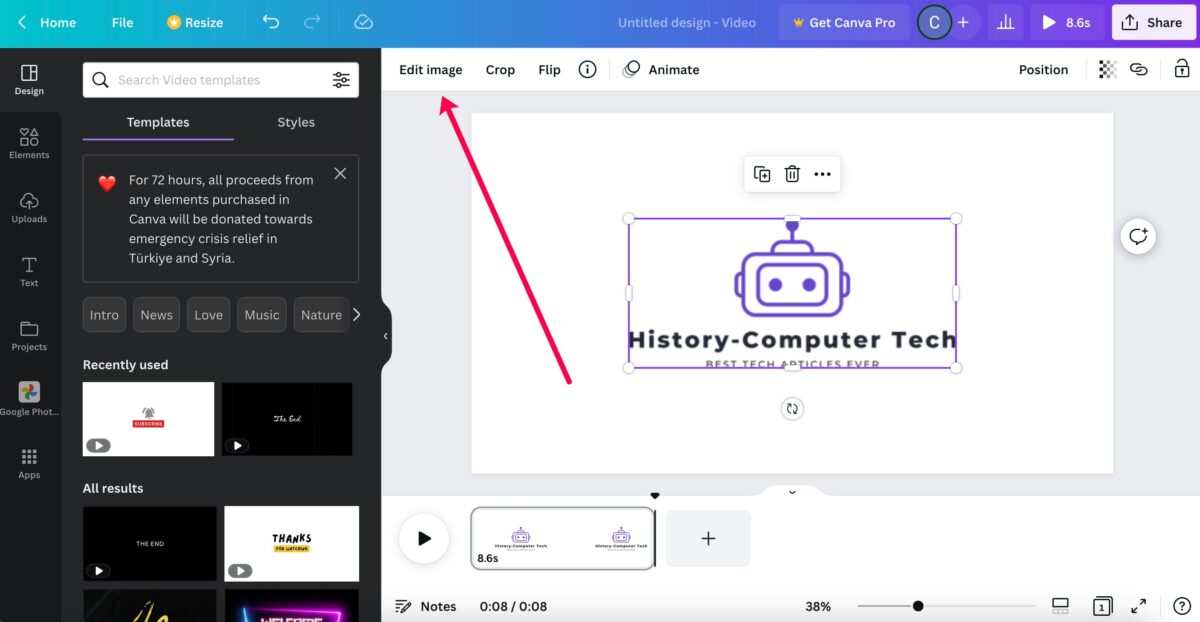Choose the black The End recently used template
This screenshot has width=1200, height=622.
pyautogui.click(x=287, y=419)
